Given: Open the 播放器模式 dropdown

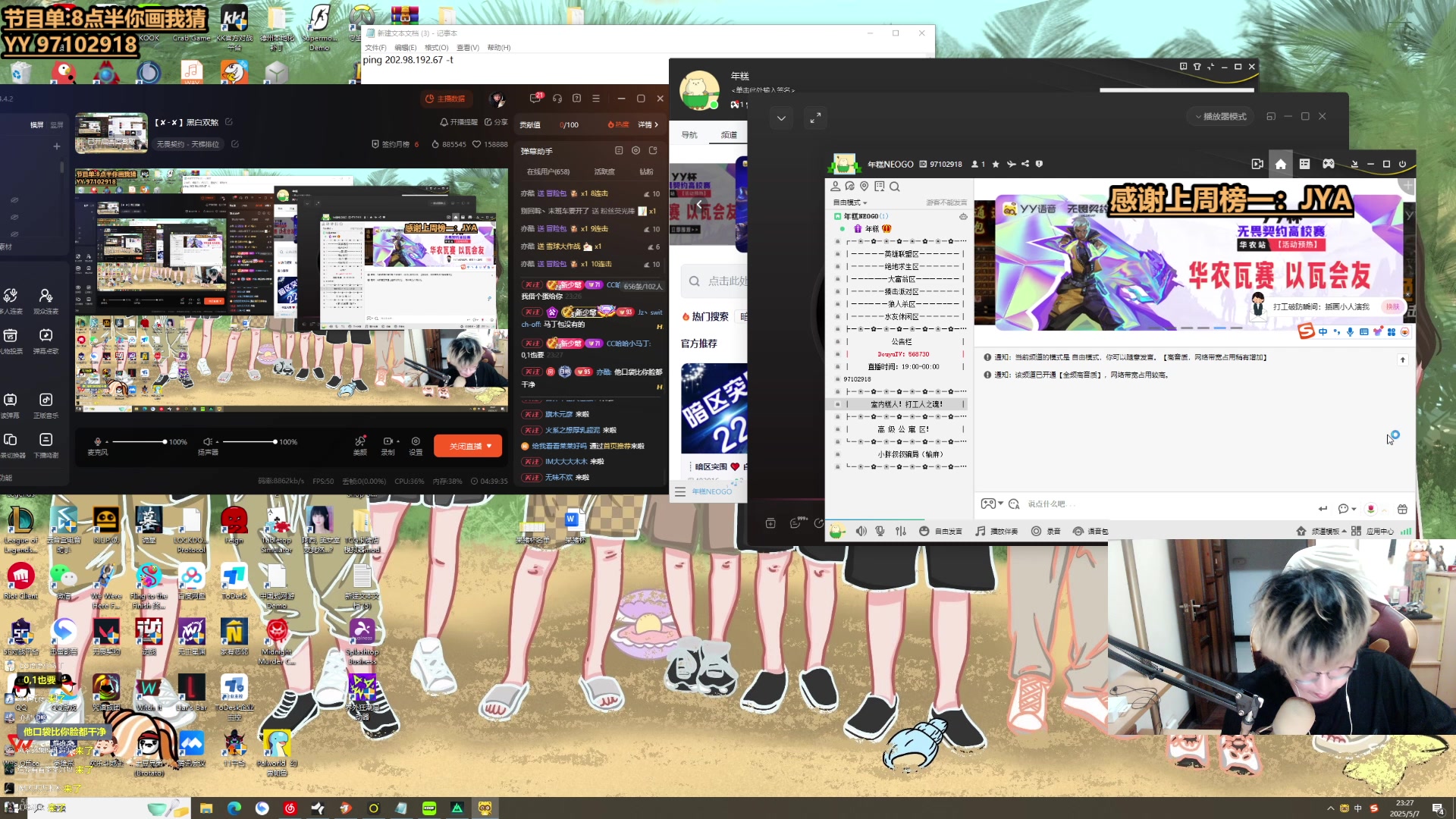Looking at the screenshot, I should click(x=1221, y=117).
